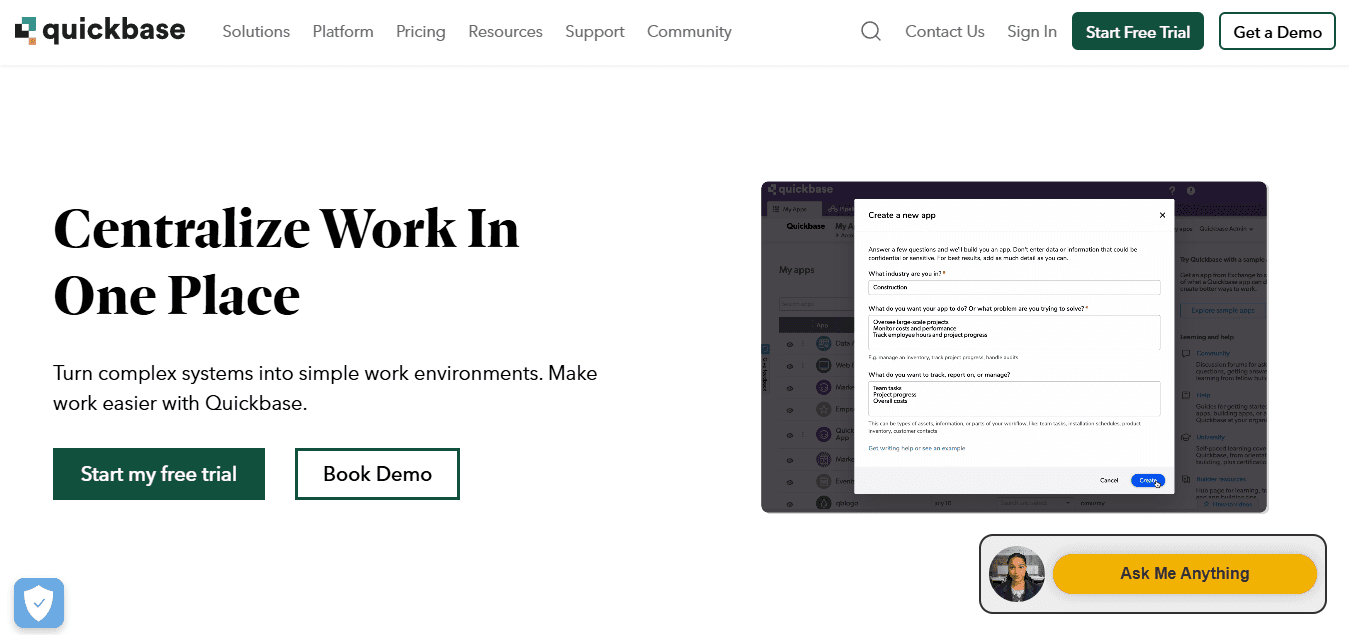
Task: Click the Sign In link
Action: pos(1032,32)
